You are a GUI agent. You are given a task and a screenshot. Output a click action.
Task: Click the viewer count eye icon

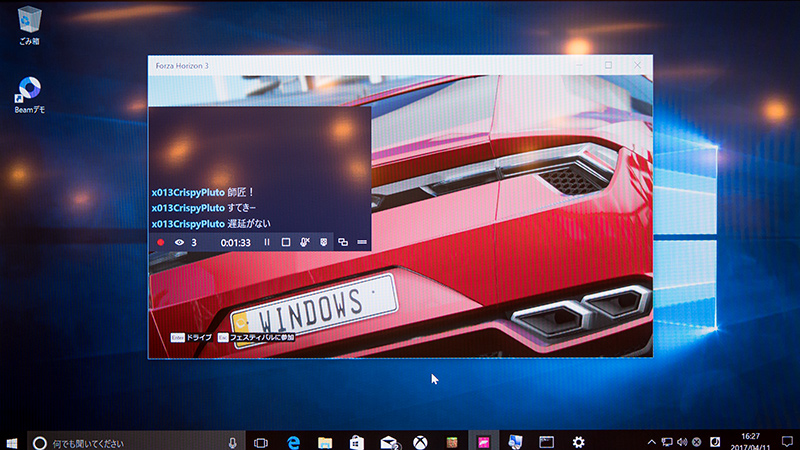pyautogui.click(x=179, y=242)
